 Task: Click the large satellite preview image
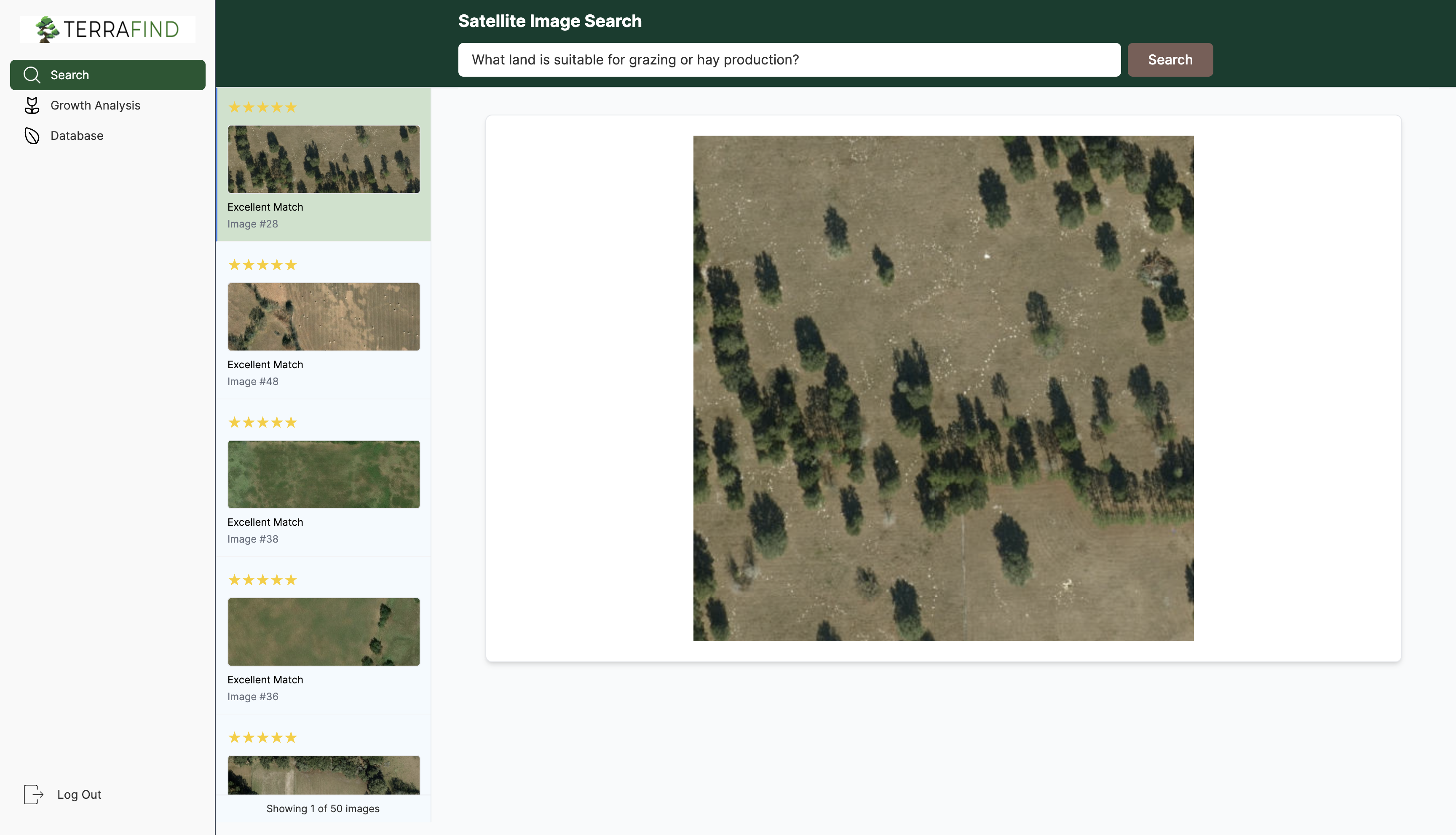click(943, 388)
